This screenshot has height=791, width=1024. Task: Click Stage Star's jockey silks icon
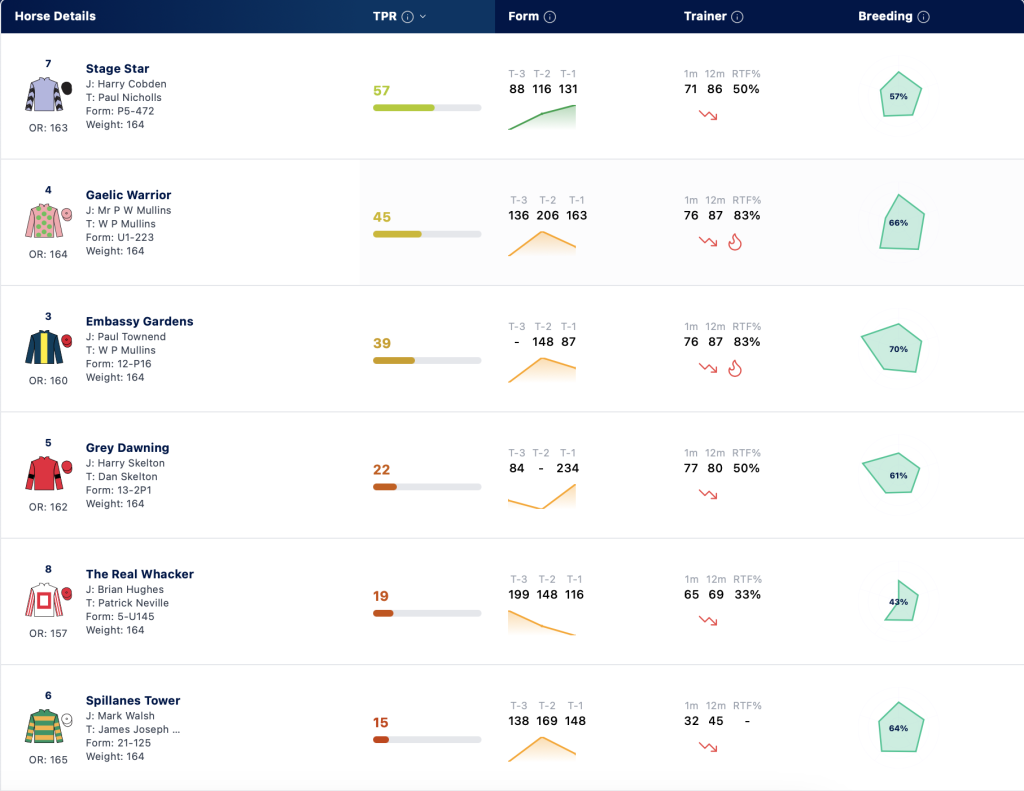tap(48, 95)
